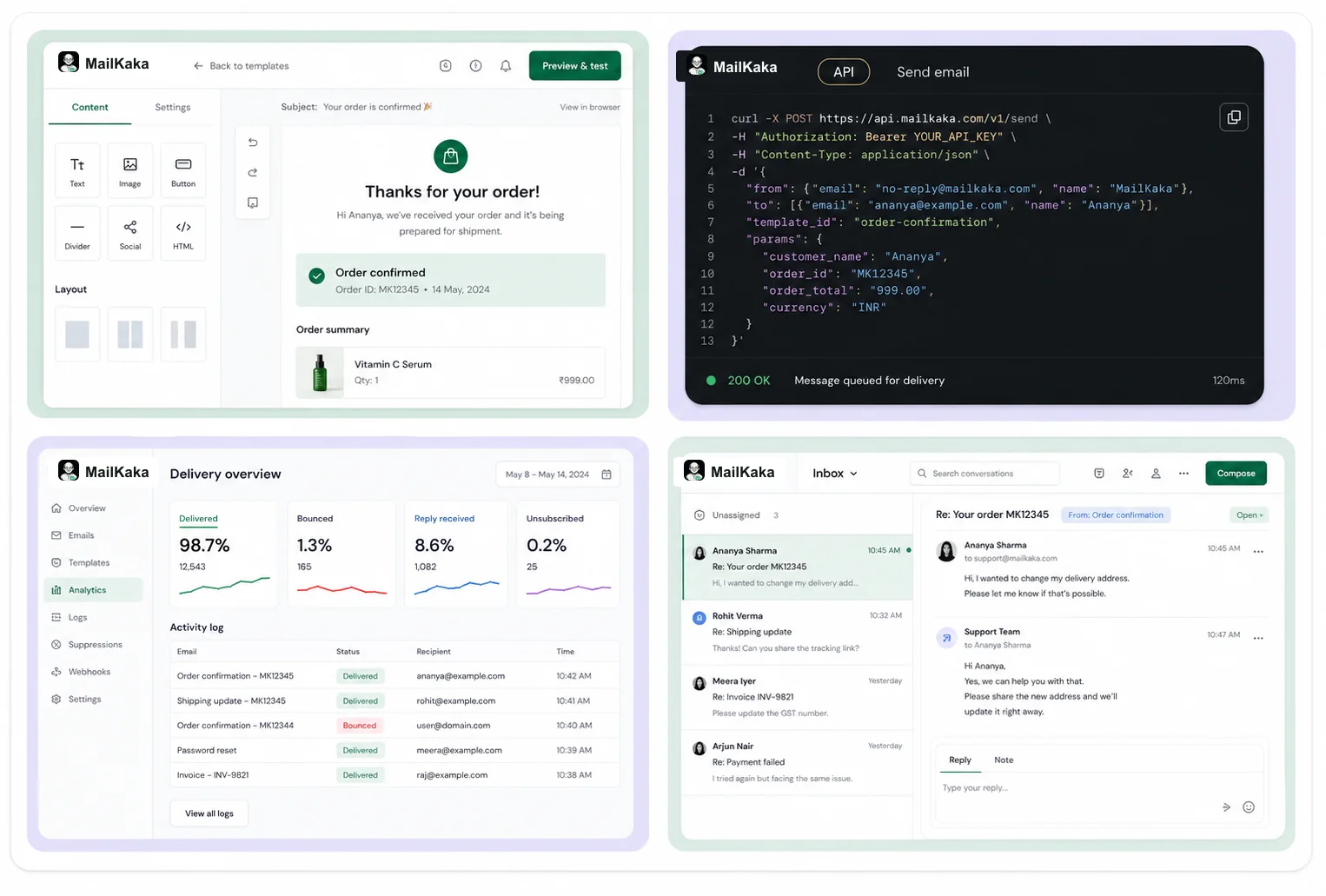Viewport: 1326px width, 896px height.
Task: Open the May 8 – May 14, 2024 date range
Action: [x=557, y=475]
